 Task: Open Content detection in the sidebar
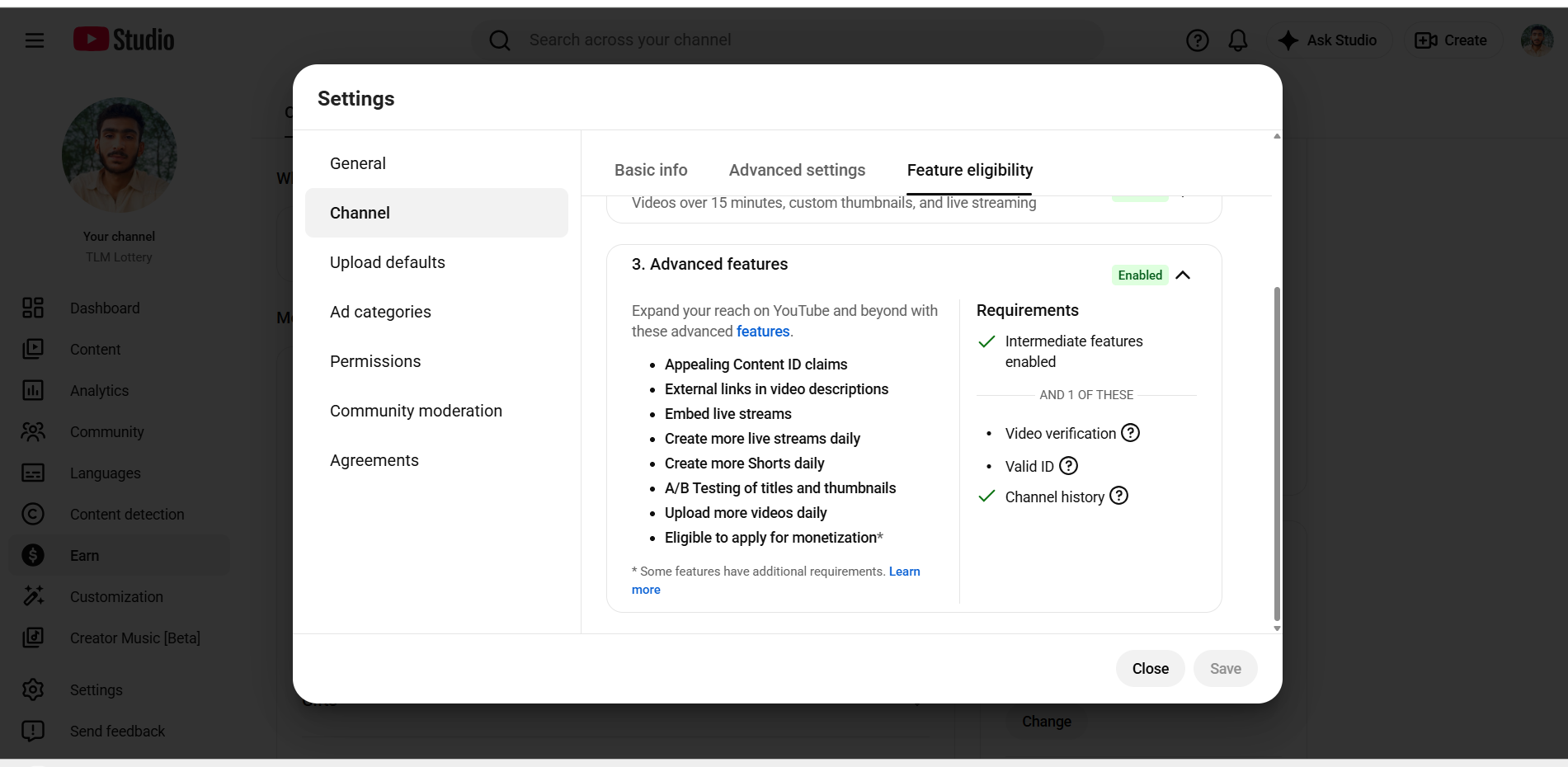[120, 515]
